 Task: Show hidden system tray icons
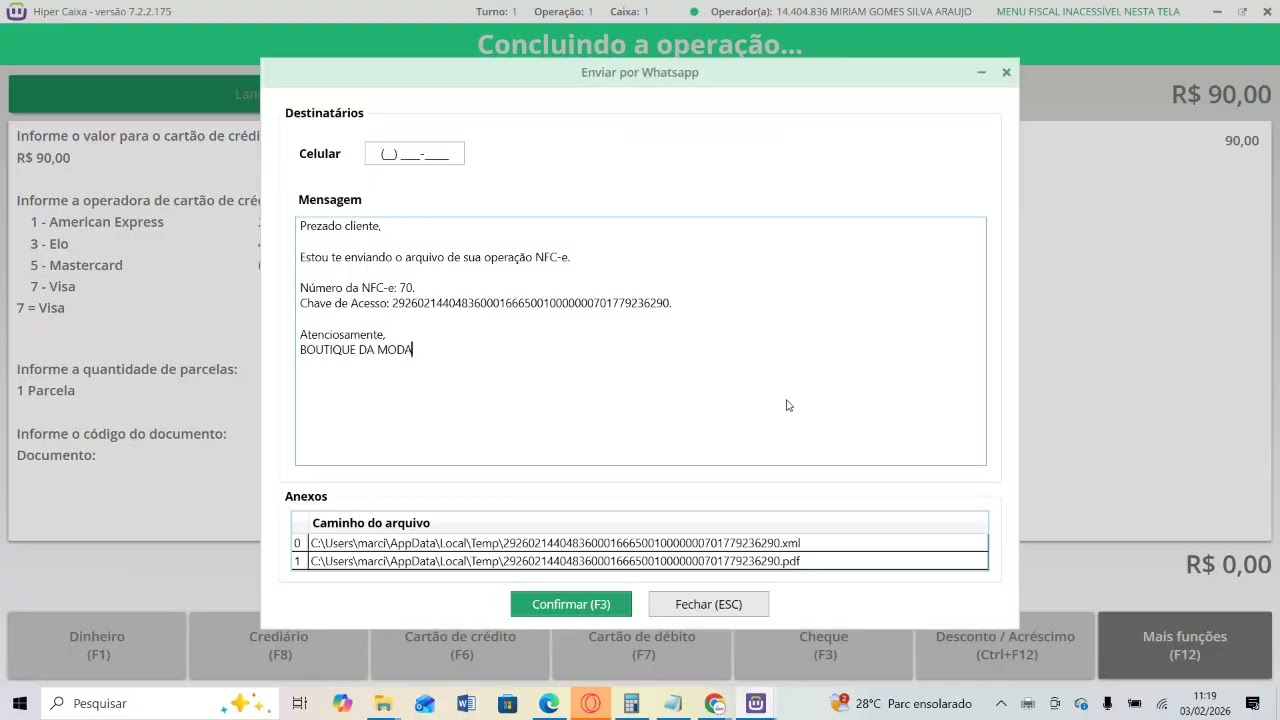click(x=1001, y=703)
